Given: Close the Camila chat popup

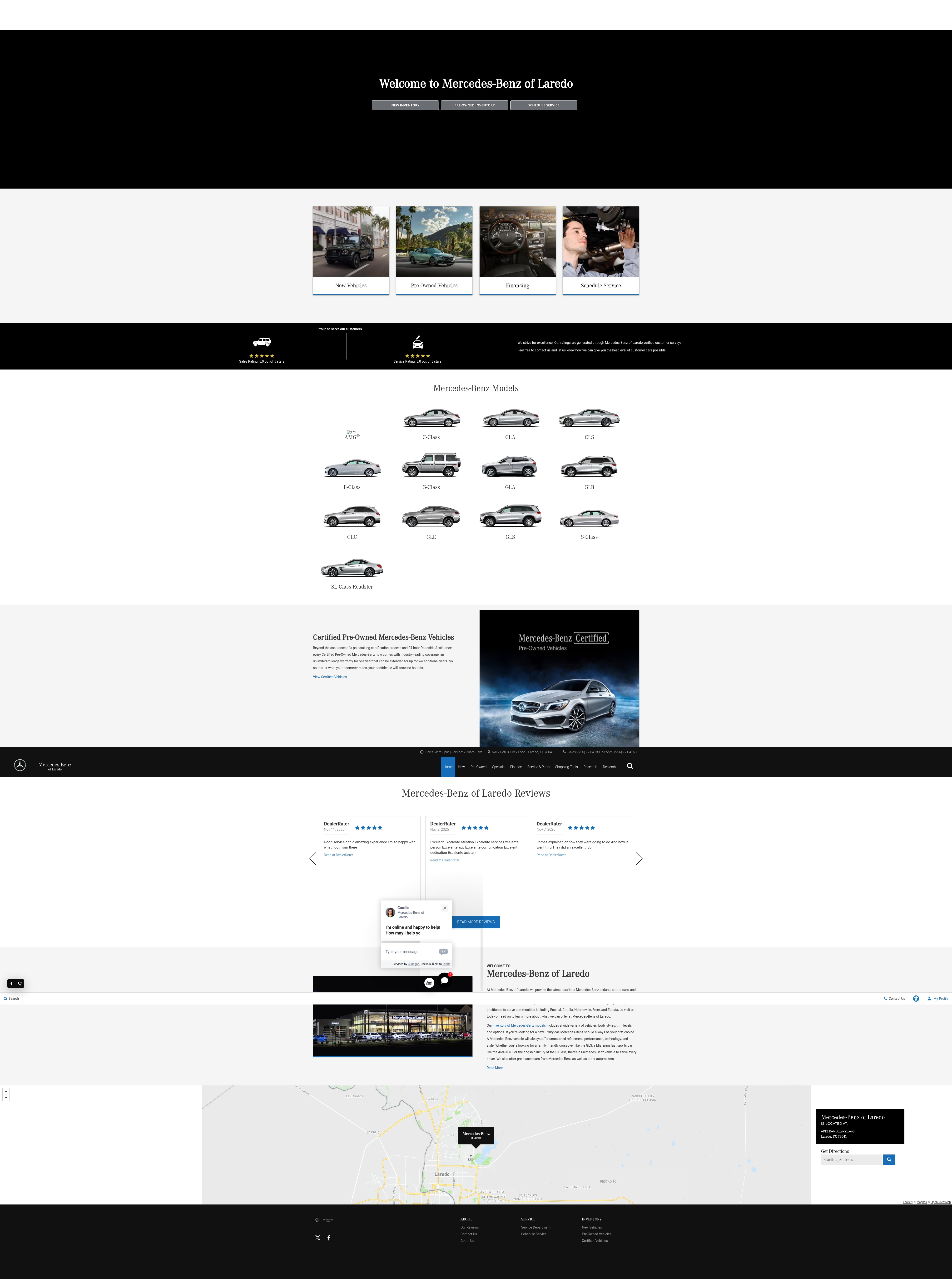Looking at the screenshot, I should coord(444,908).
